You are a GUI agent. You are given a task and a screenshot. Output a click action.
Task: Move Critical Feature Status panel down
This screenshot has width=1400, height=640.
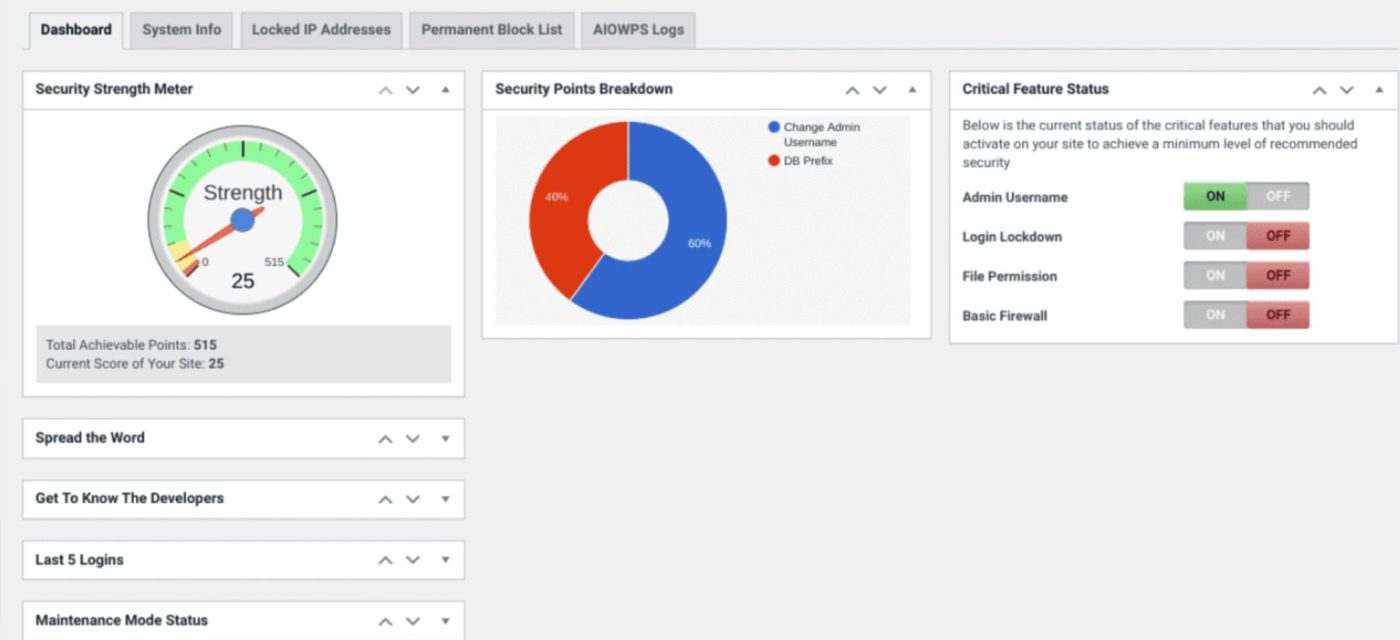click(x=1347, y=90)
